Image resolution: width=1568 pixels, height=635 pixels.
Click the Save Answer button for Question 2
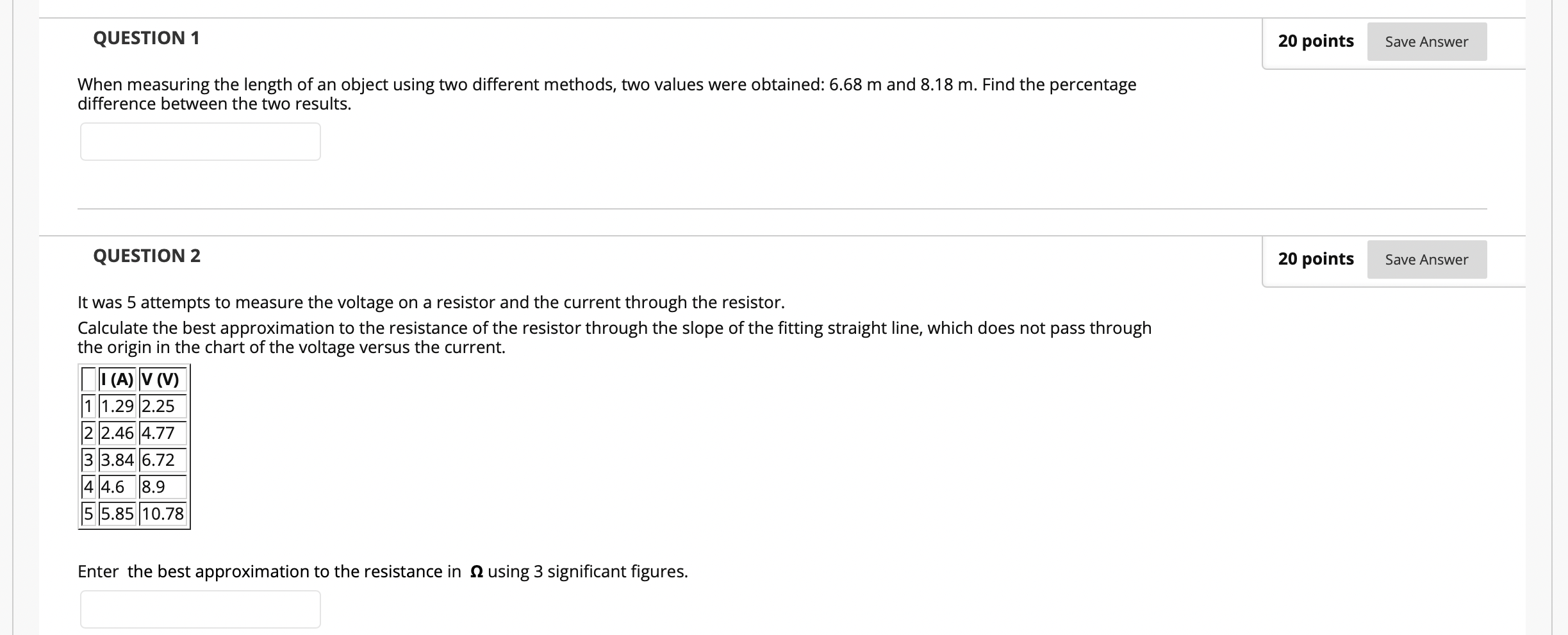click(1426, 260)
